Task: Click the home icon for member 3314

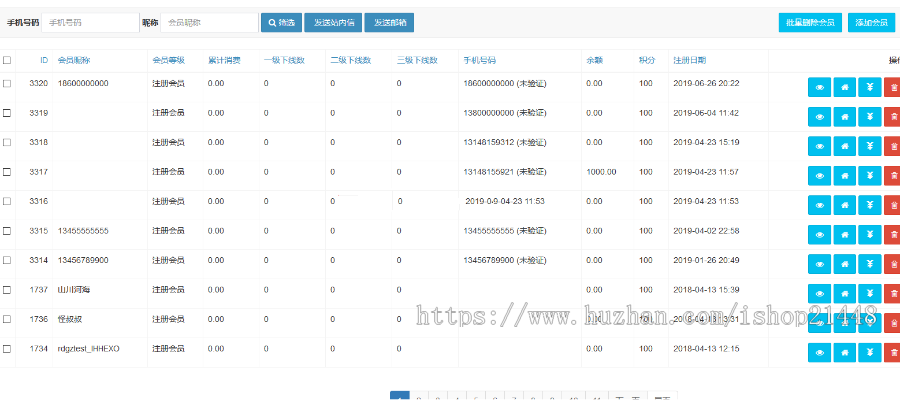Action: (x=844, y=264)
